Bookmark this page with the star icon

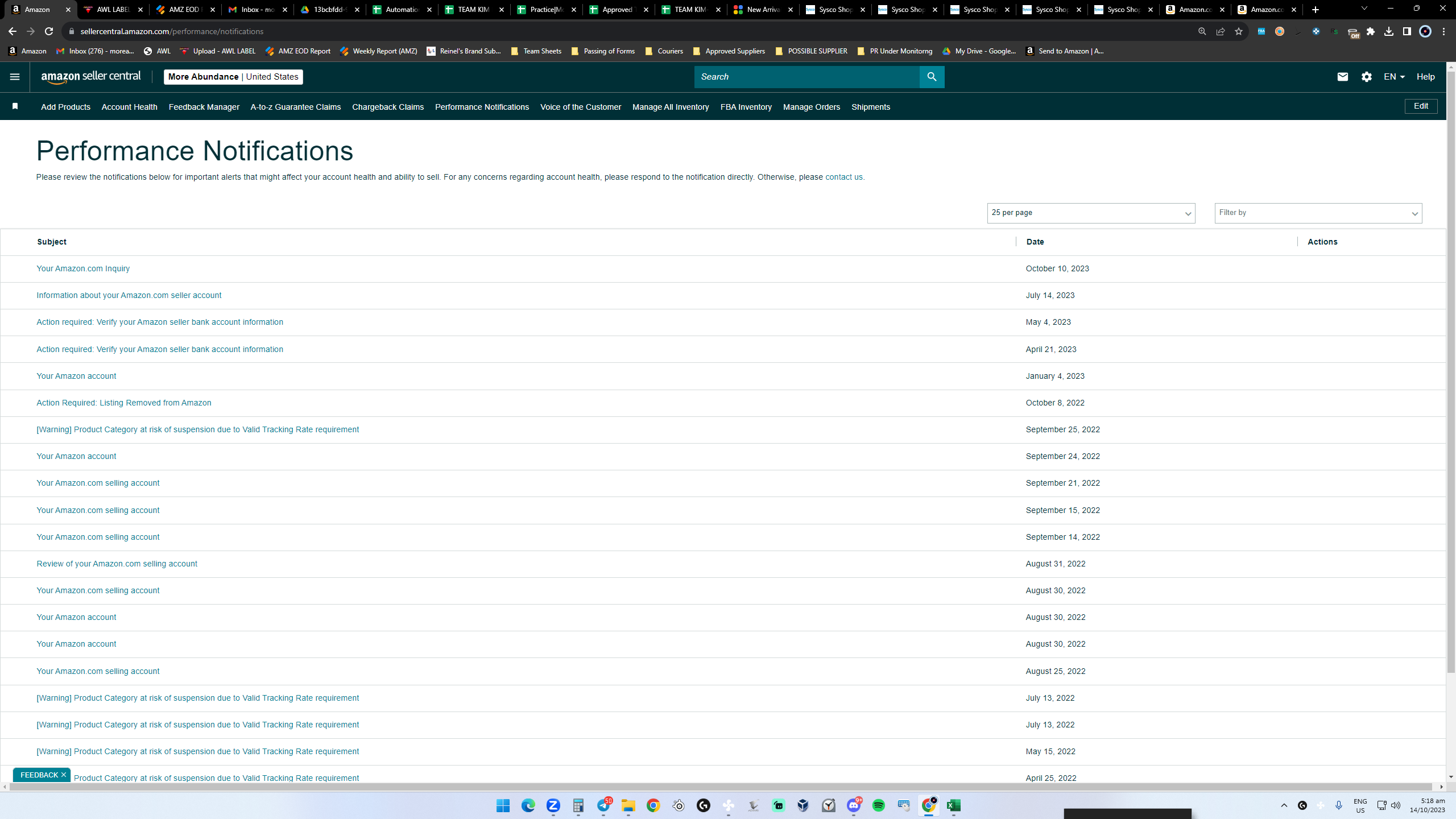click(1238, 31)
